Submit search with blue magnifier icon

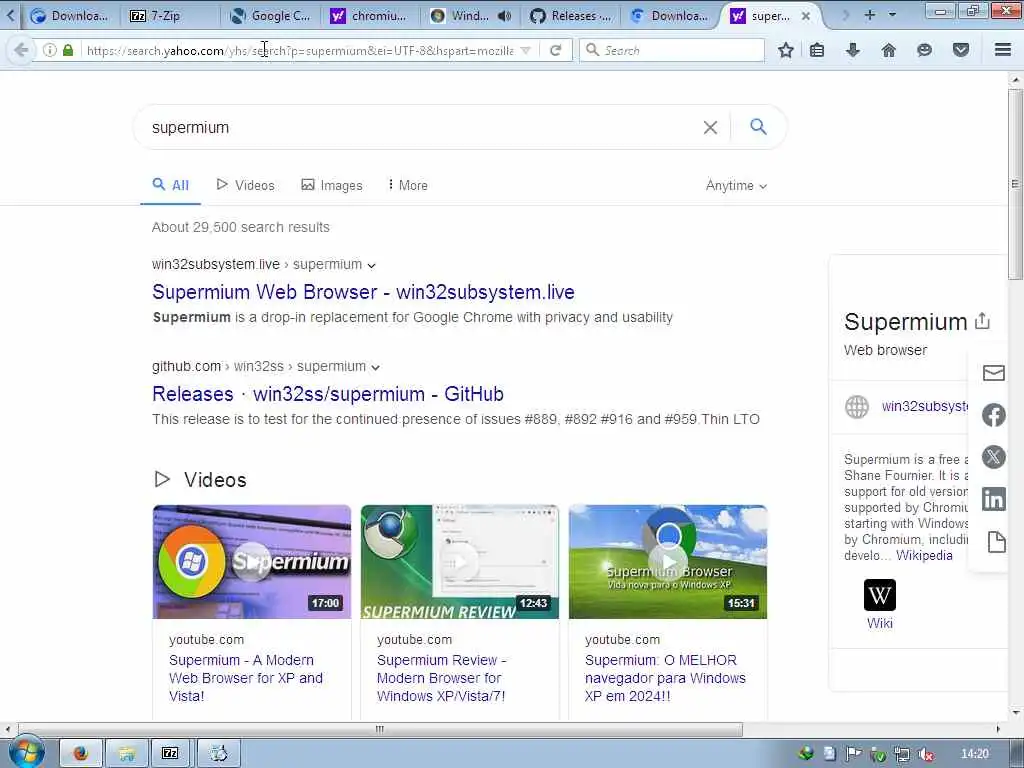pos(758,127)
